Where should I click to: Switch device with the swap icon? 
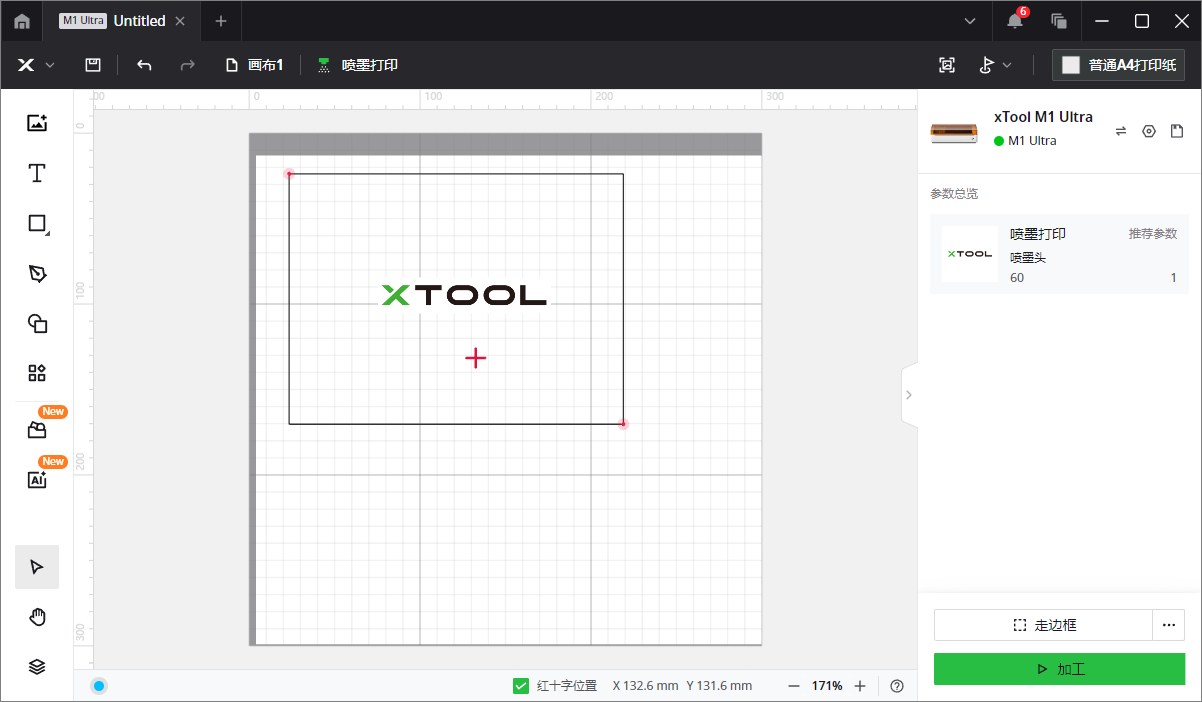tap(1121, 131)
